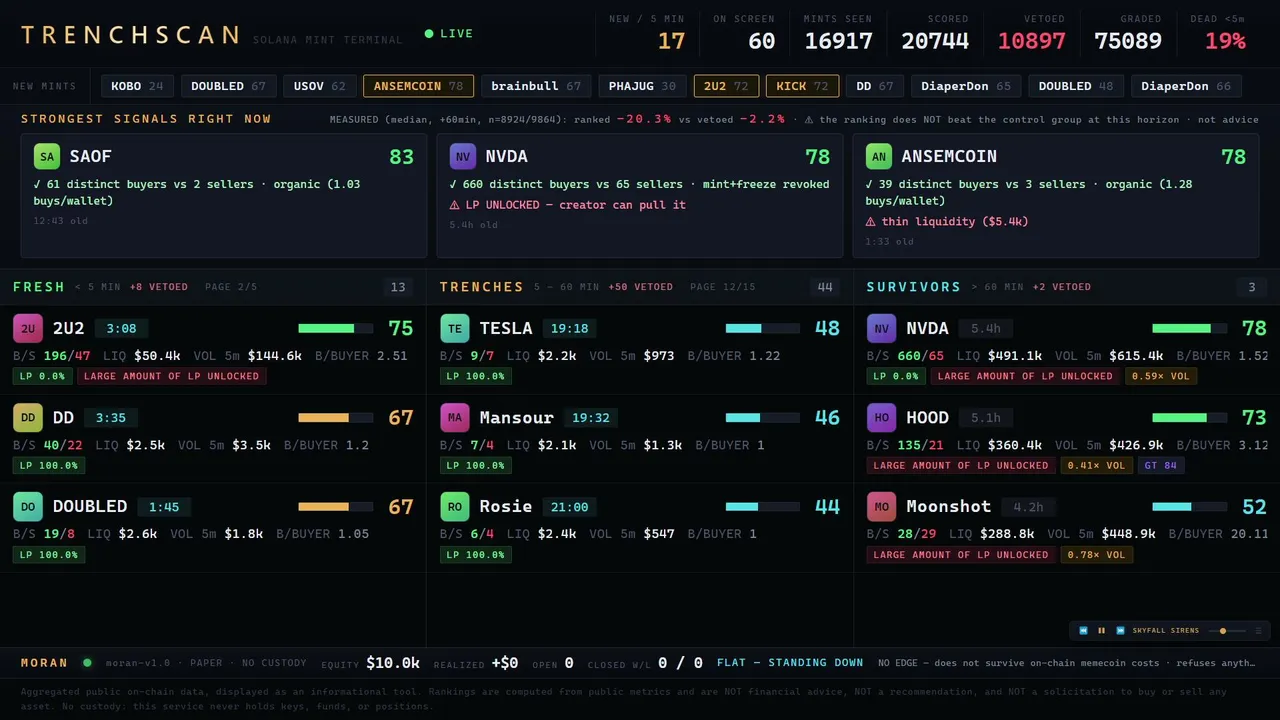Select the highlighted 2U2 72 mint chip
1280x720 pixels.
726,86
